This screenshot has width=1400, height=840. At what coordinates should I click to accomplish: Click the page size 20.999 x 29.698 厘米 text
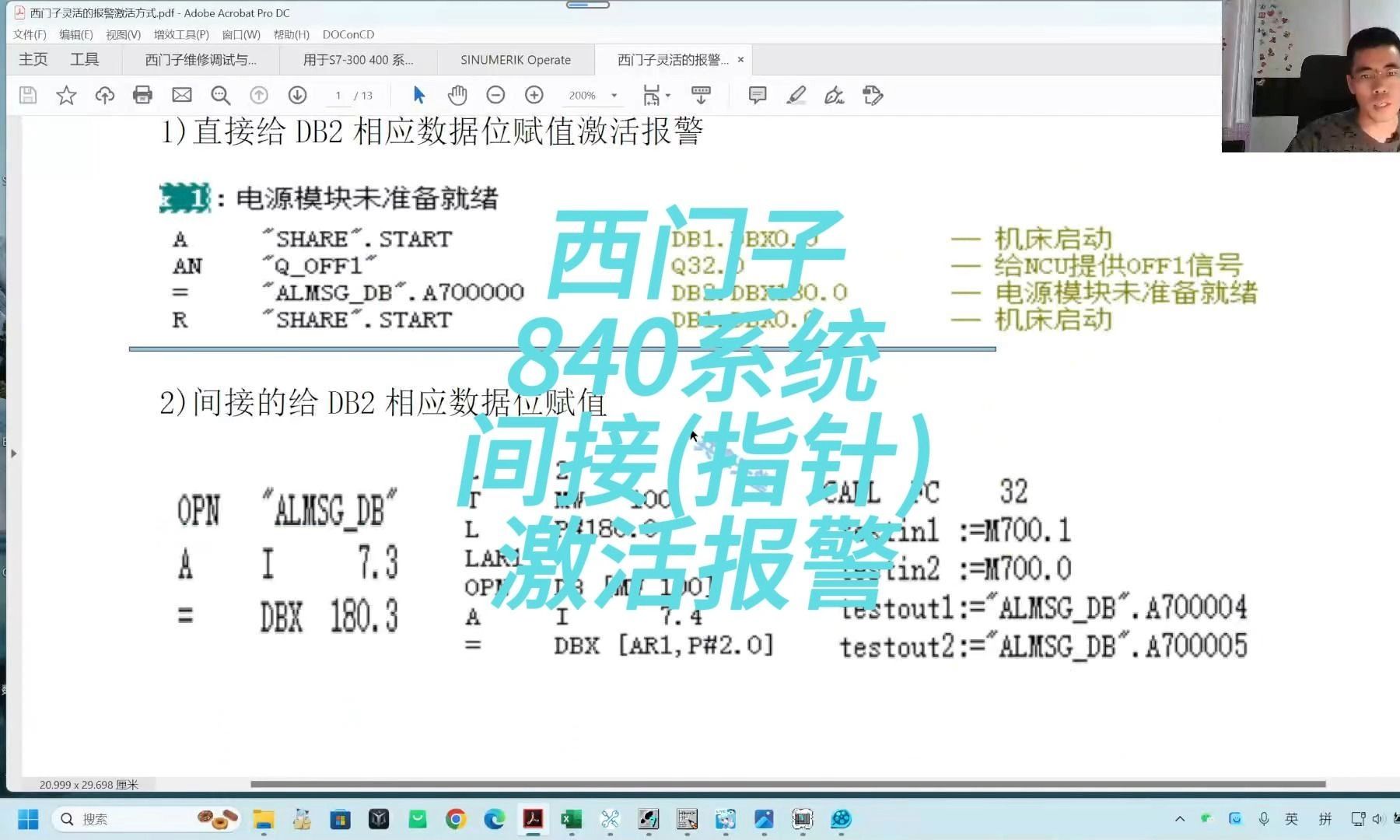pyautogui.click(x=89, y=785)
